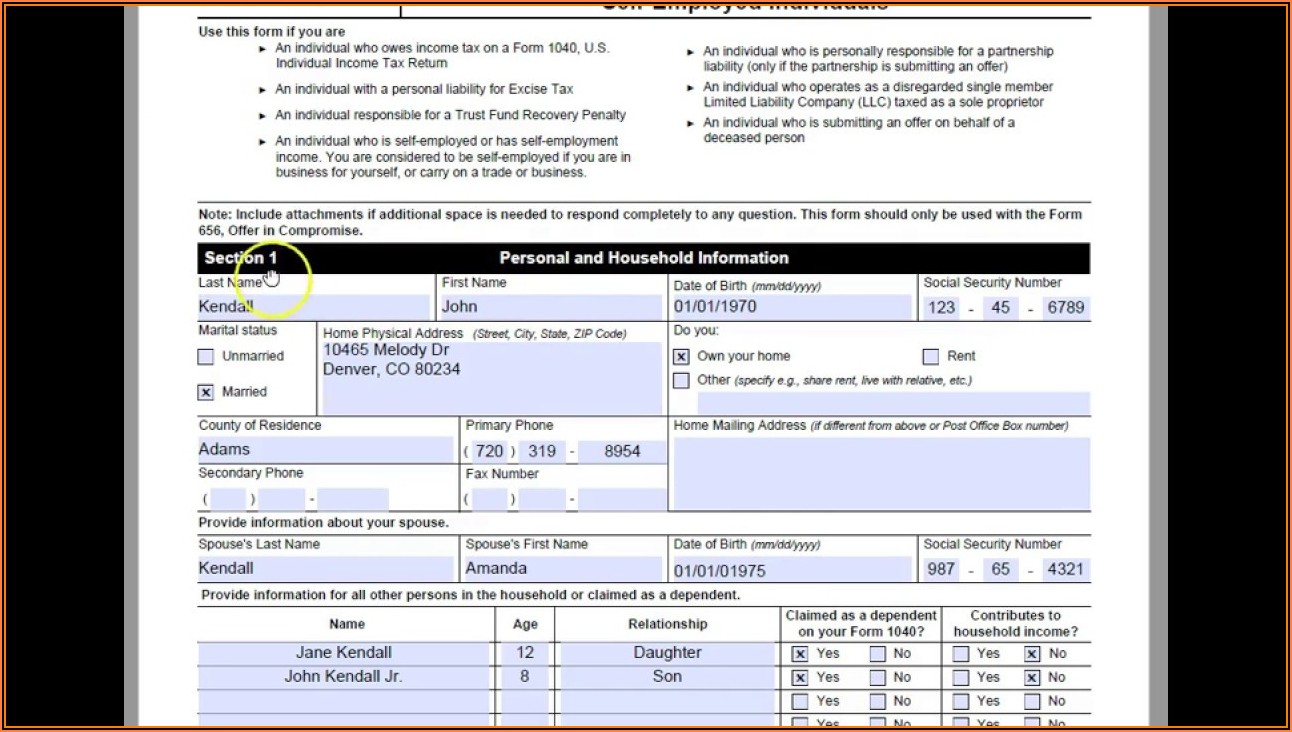Select spouse's Date of Birth field
This screenshot has height=732, width=1292.
(792, 570)
